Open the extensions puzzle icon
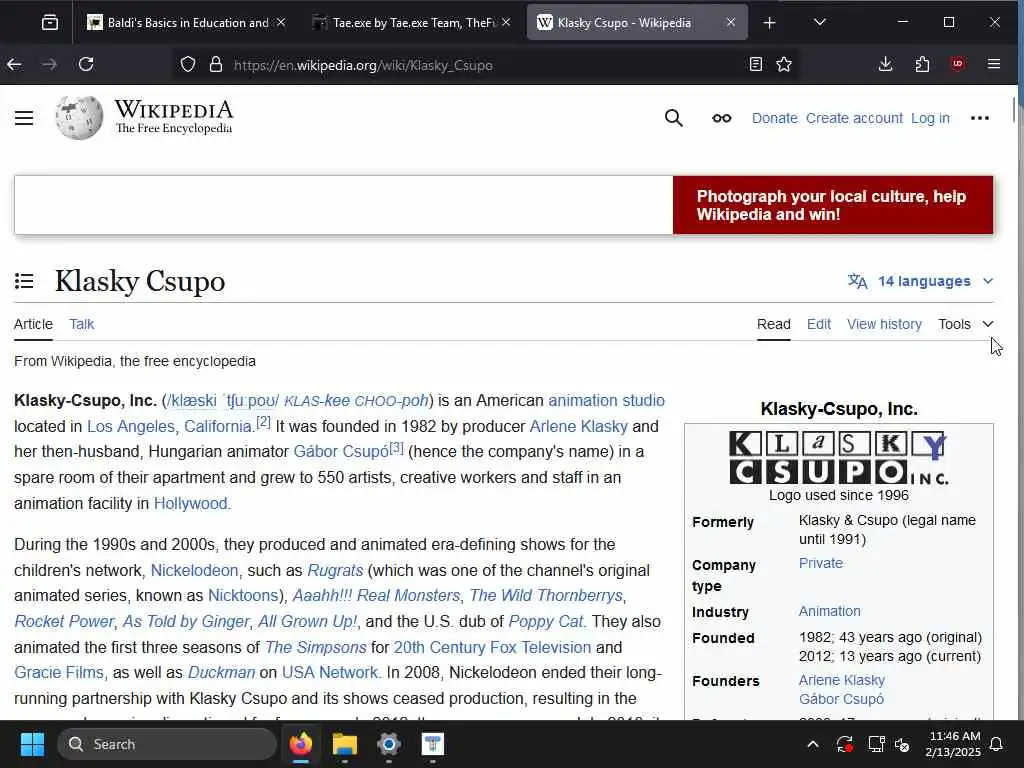 coord(922,64)
